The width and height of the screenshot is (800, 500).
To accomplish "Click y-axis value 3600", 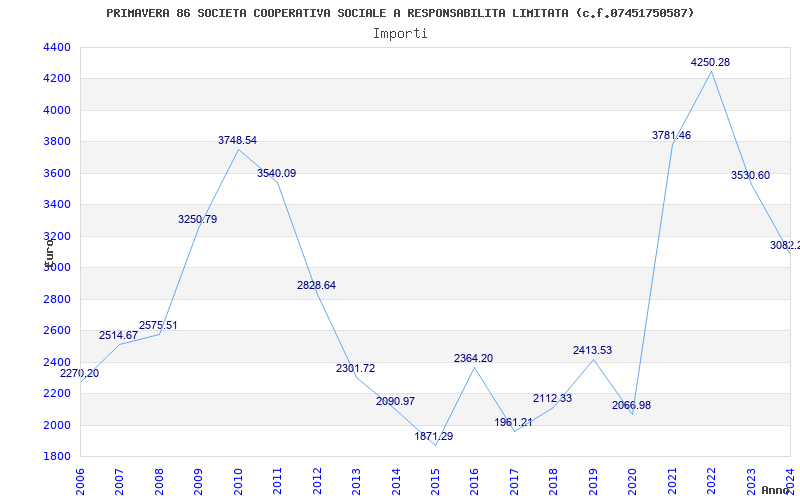I will (57, 173).
